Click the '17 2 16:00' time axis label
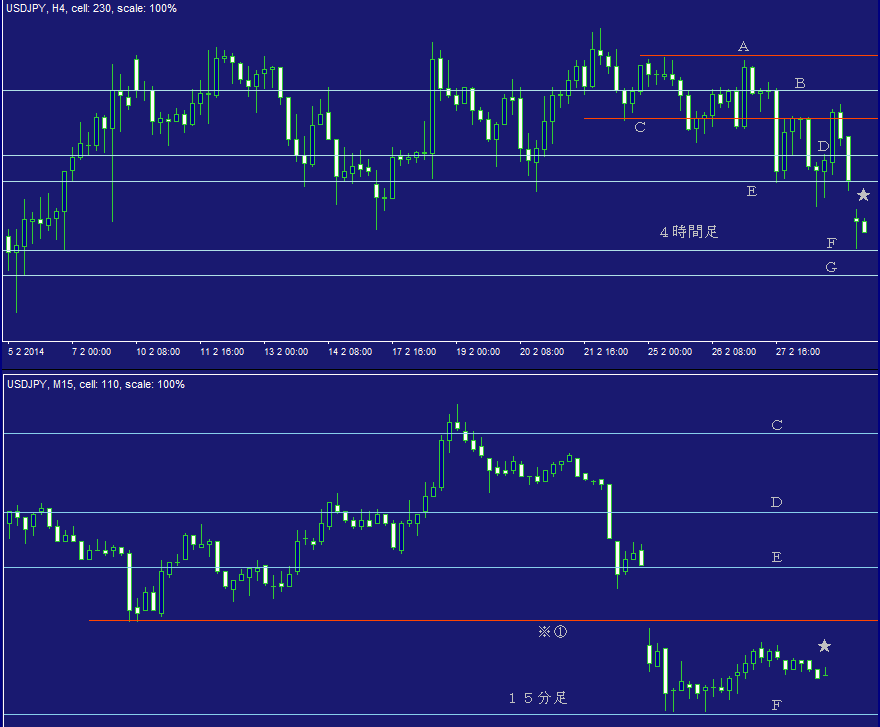 (414, 351)
